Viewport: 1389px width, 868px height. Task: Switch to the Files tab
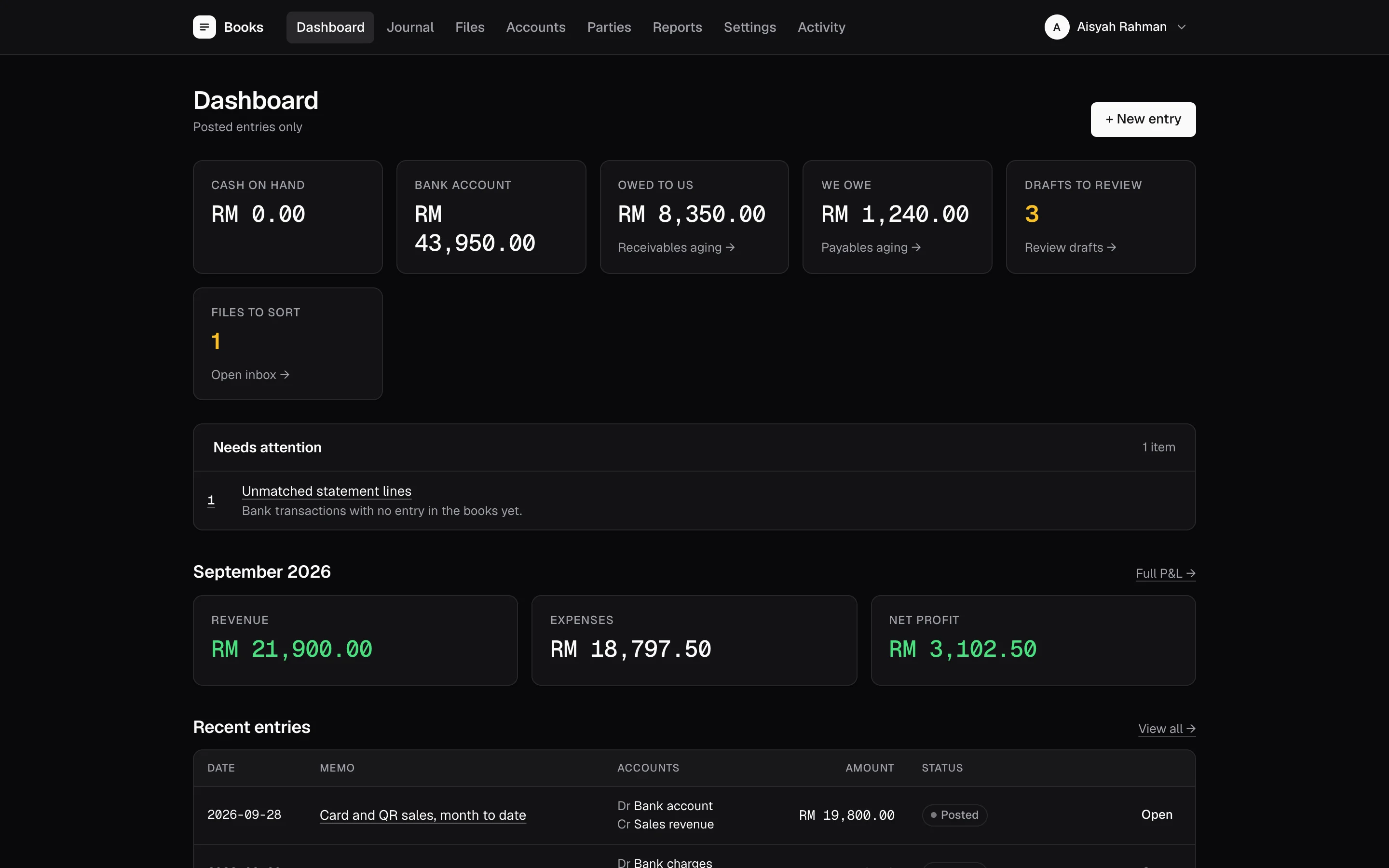[469, 27]
